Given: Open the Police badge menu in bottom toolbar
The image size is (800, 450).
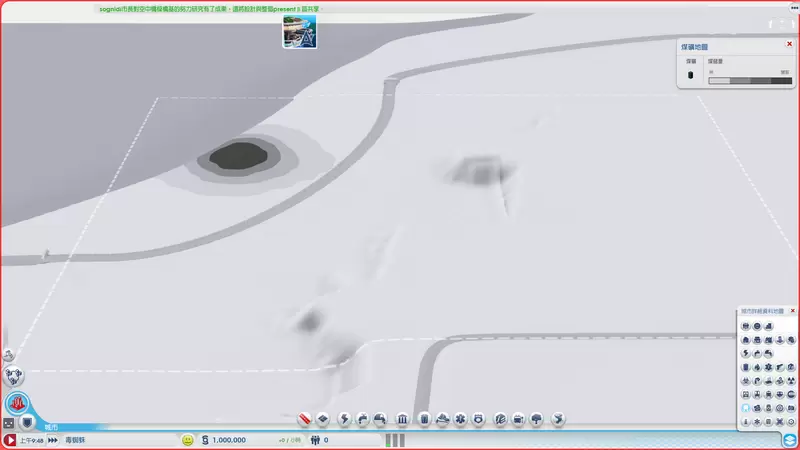Looking at the screenshot, I should point(479,419).
